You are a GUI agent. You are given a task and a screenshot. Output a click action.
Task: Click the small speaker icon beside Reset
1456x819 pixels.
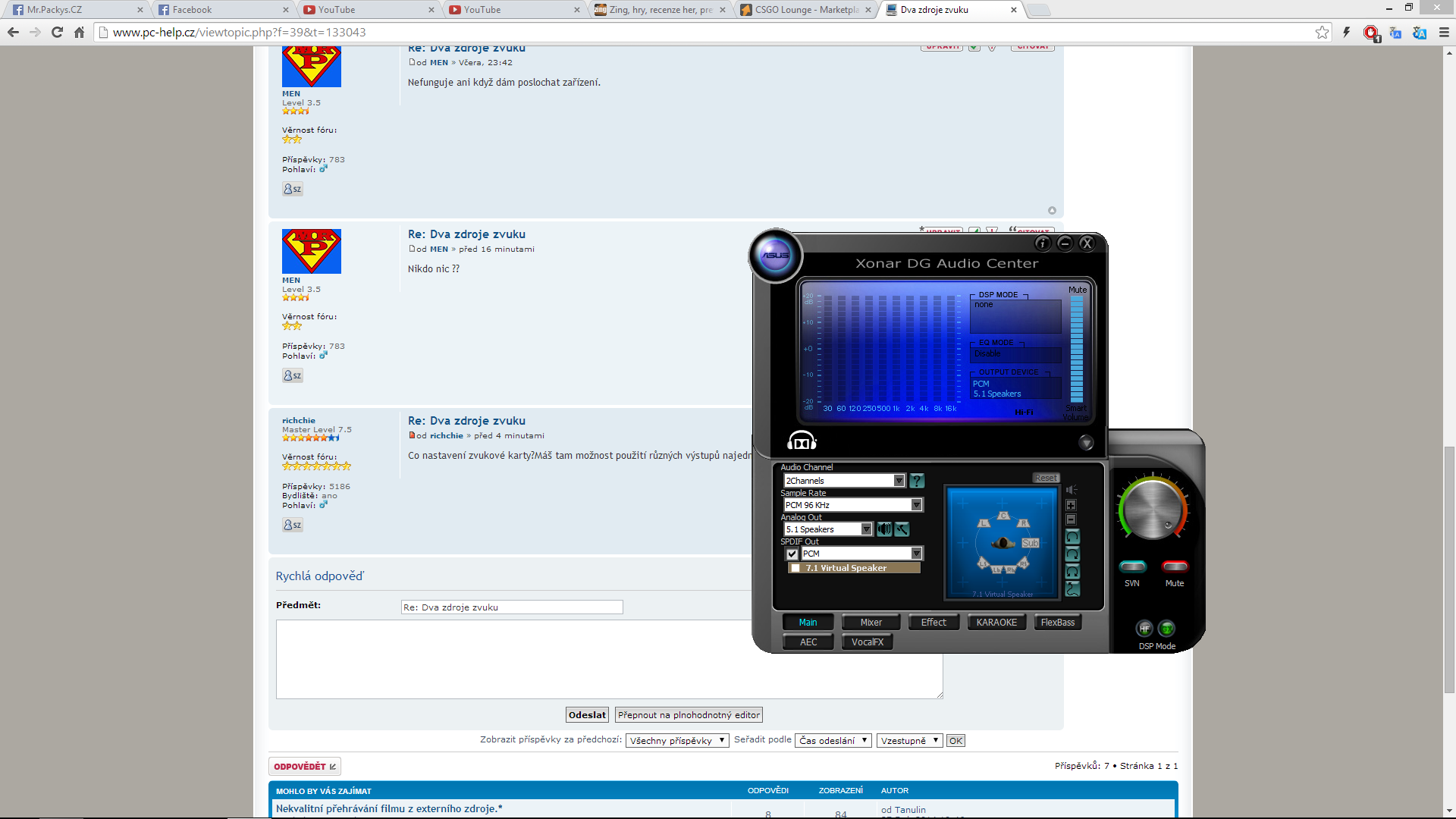[1072, 490]
